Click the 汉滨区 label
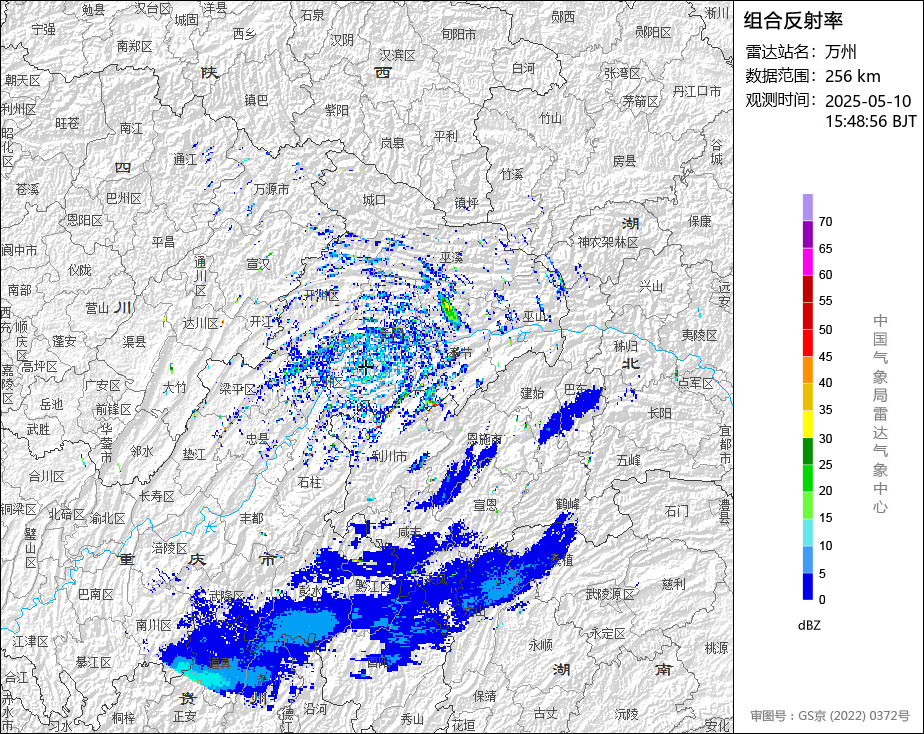924x734 pixels. (x=398, y=55)
